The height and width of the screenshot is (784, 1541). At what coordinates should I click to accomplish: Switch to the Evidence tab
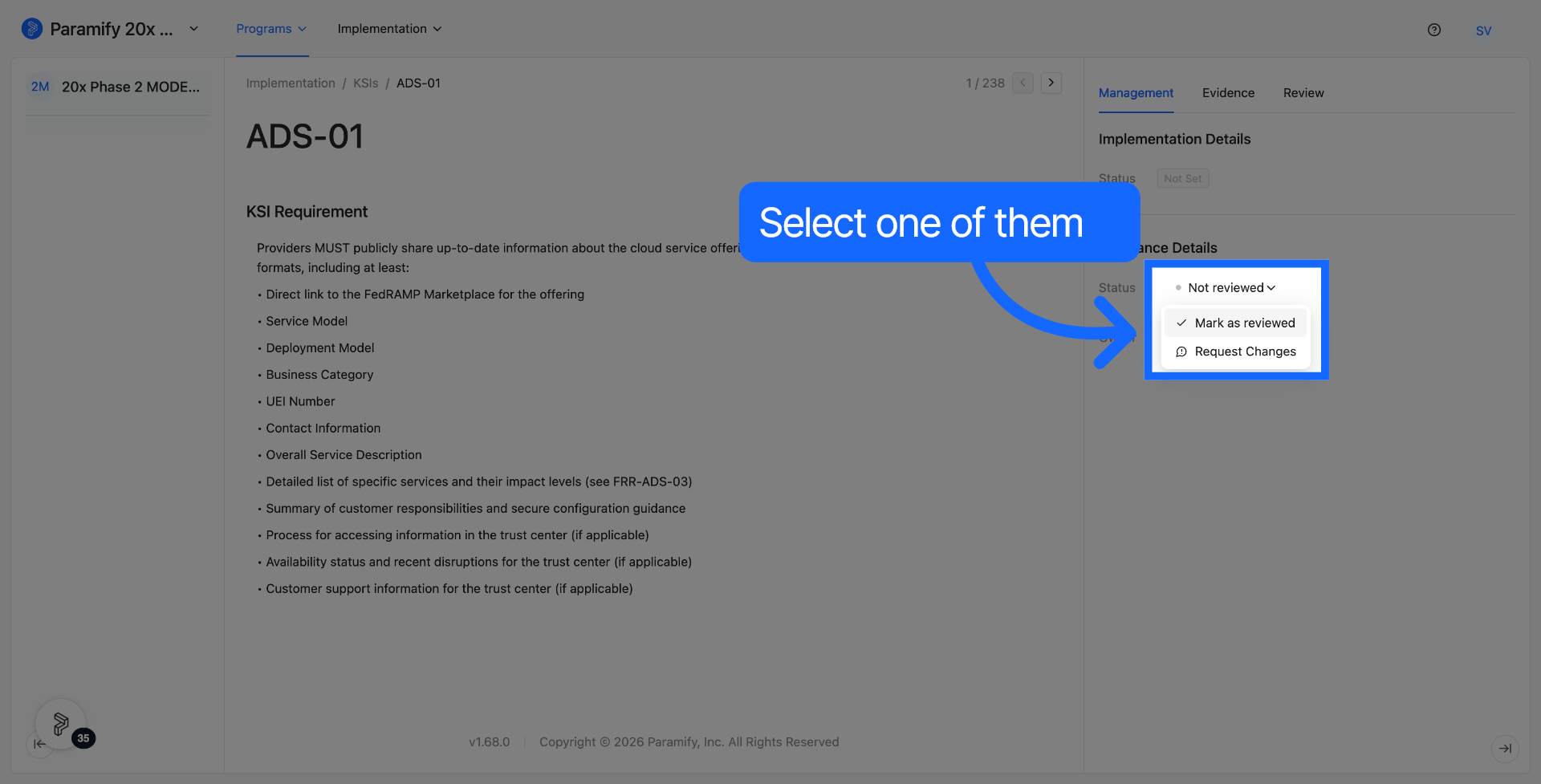[1228, 93]
